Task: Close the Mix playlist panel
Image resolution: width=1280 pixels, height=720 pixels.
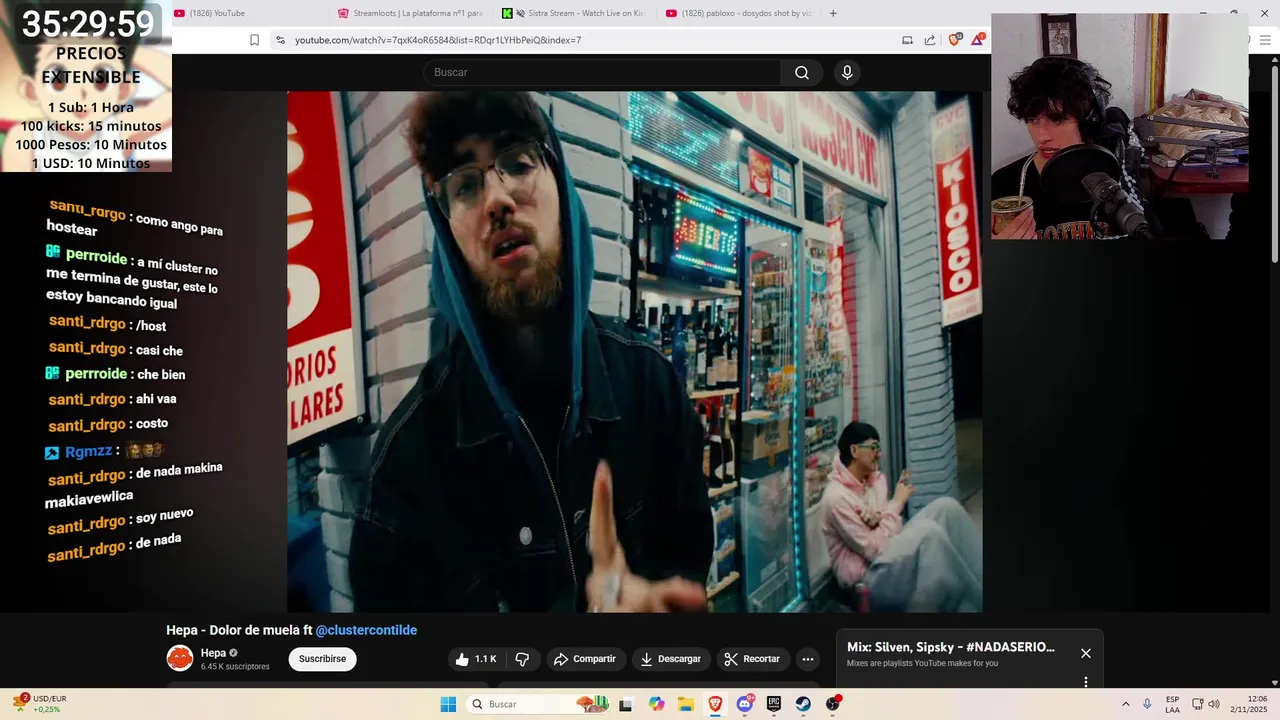Action: tap(1086, 653)
